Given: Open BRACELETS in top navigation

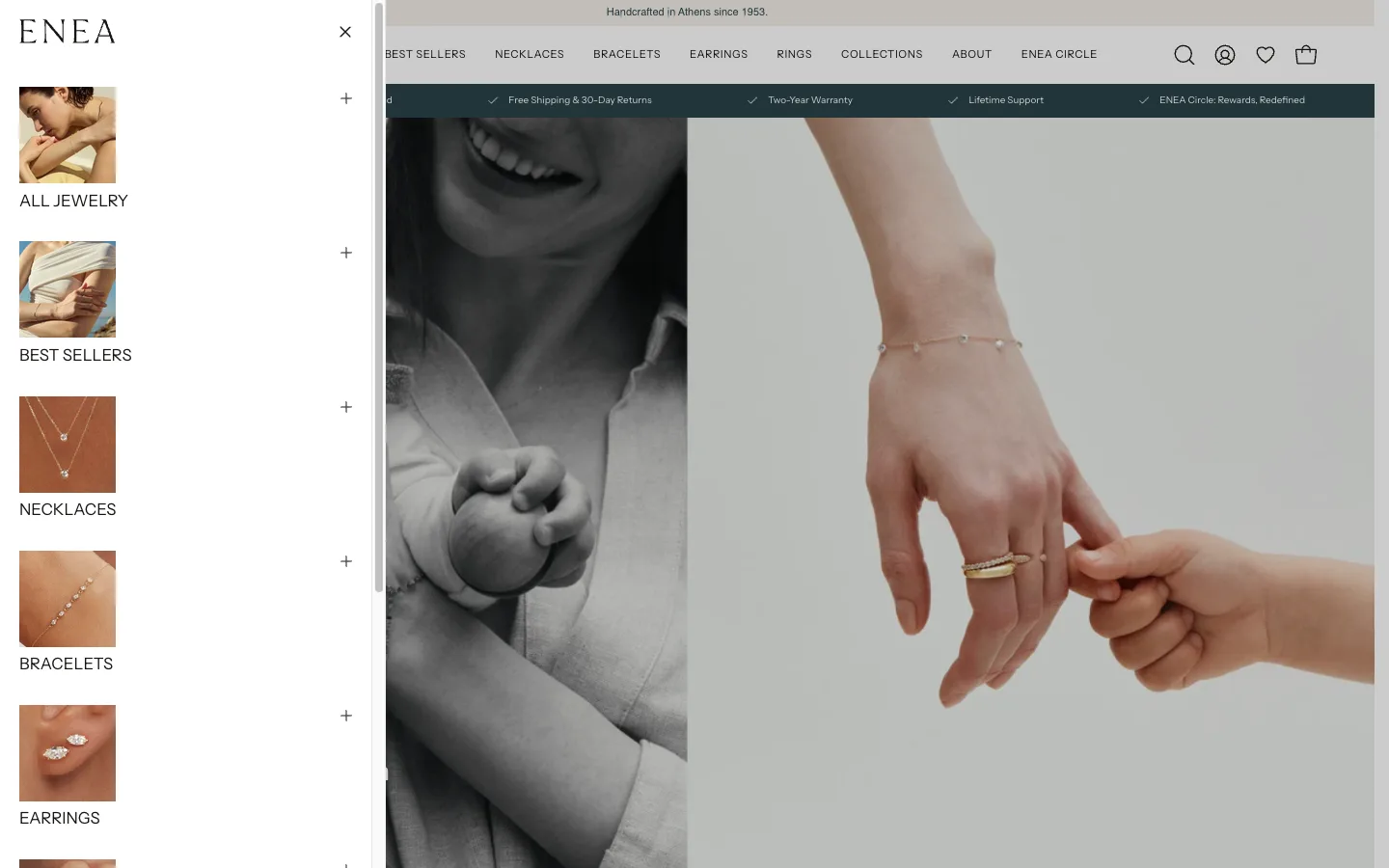Looking at the screenshot, I should tap(627, 54).
